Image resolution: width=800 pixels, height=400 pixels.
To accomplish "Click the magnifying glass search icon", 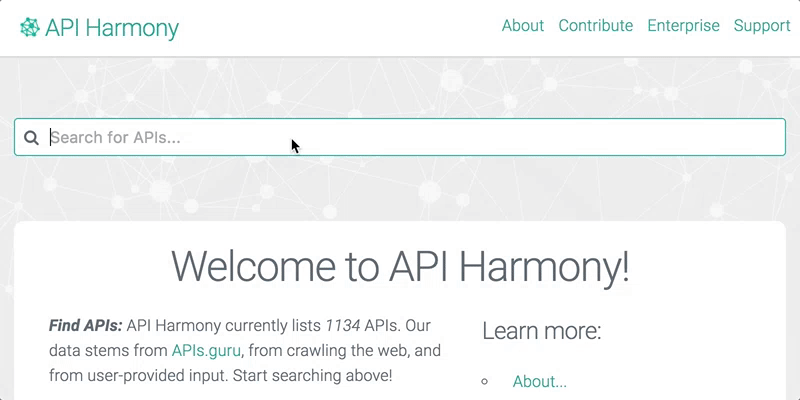I will point(31,137).
